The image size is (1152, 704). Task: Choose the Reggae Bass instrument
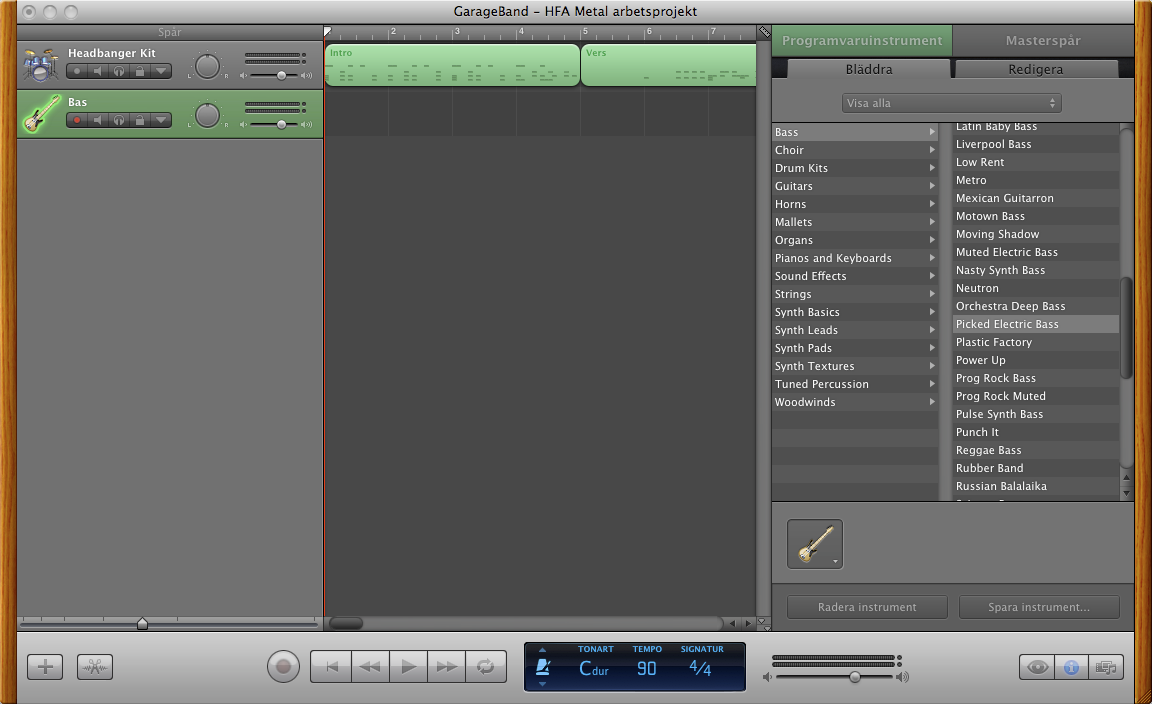(x=1035, y=450)
